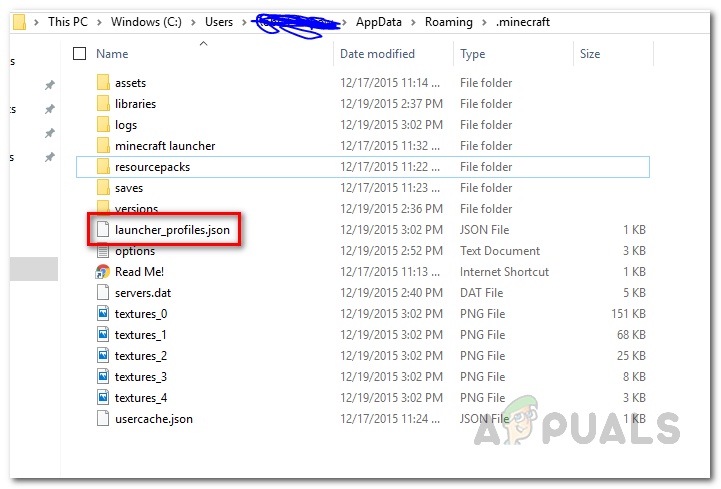Open the chevron after AppData
Image resolution: width=721 pixels, height=489 pixels.
413,22
